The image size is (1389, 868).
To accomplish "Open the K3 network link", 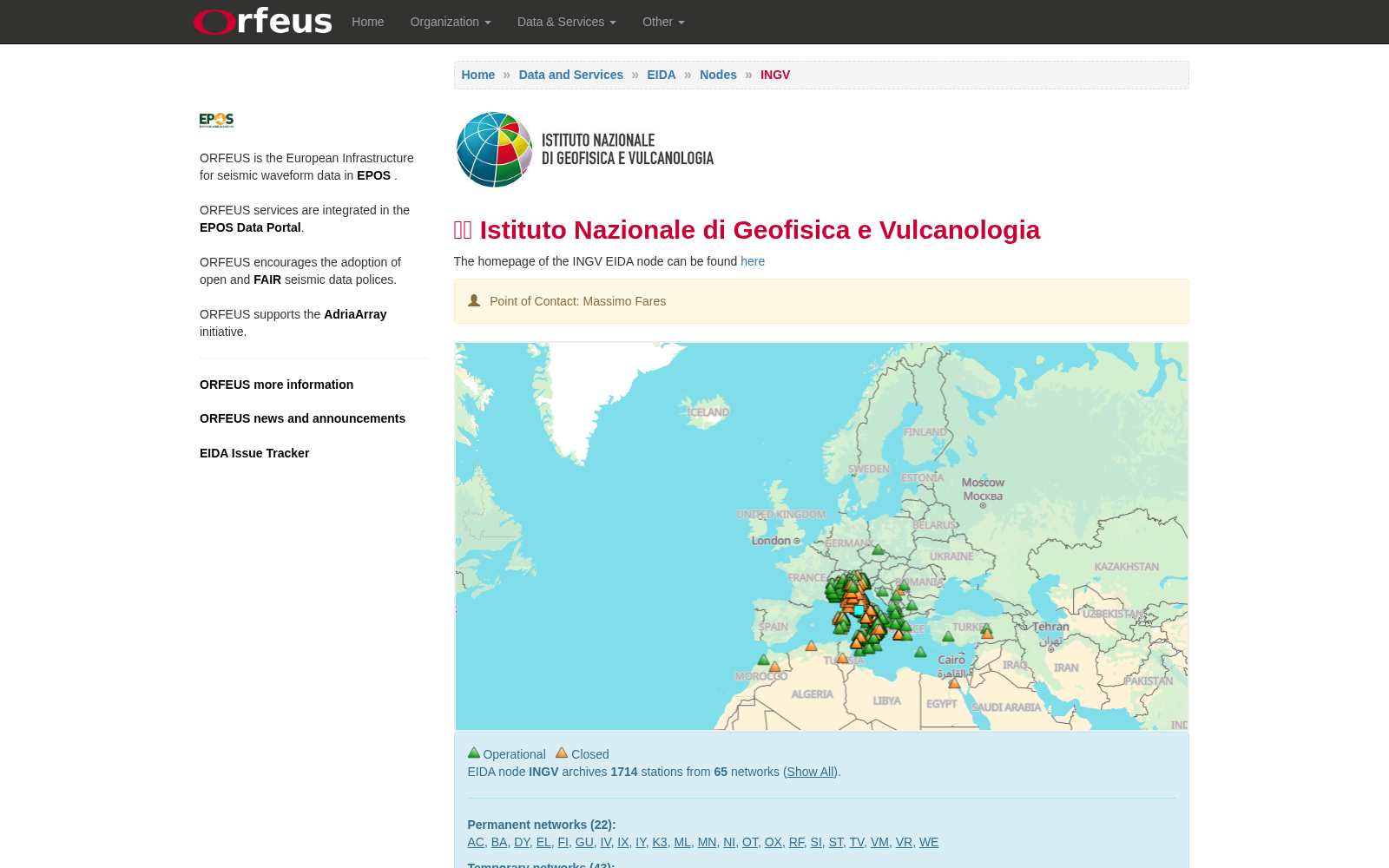I will pyautogui.click(x=660, y=842).
